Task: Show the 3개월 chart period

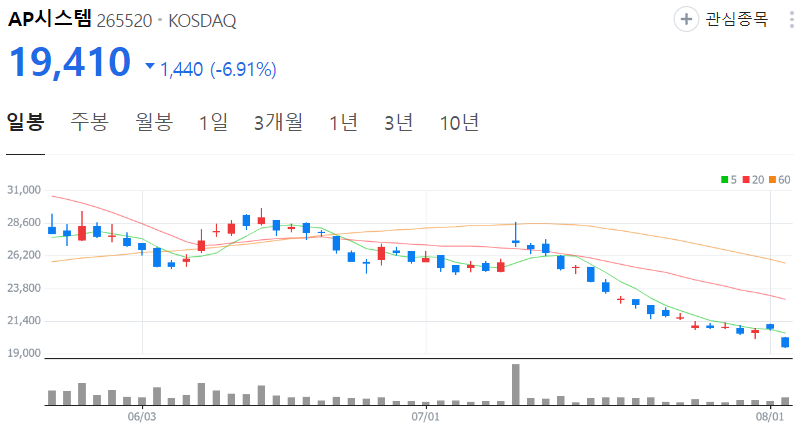Action: [x=279, y=123]
